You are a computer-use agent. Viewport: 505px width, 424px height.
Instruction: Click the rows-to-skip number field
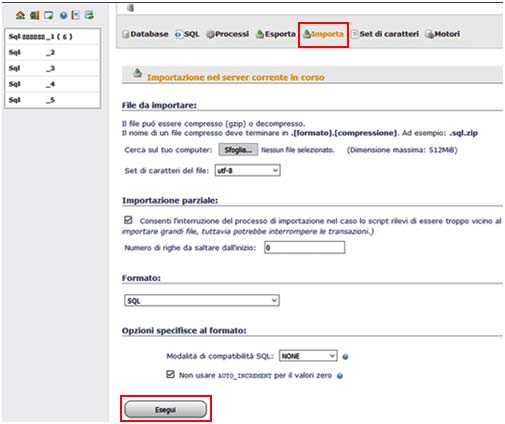coord(305,248)
